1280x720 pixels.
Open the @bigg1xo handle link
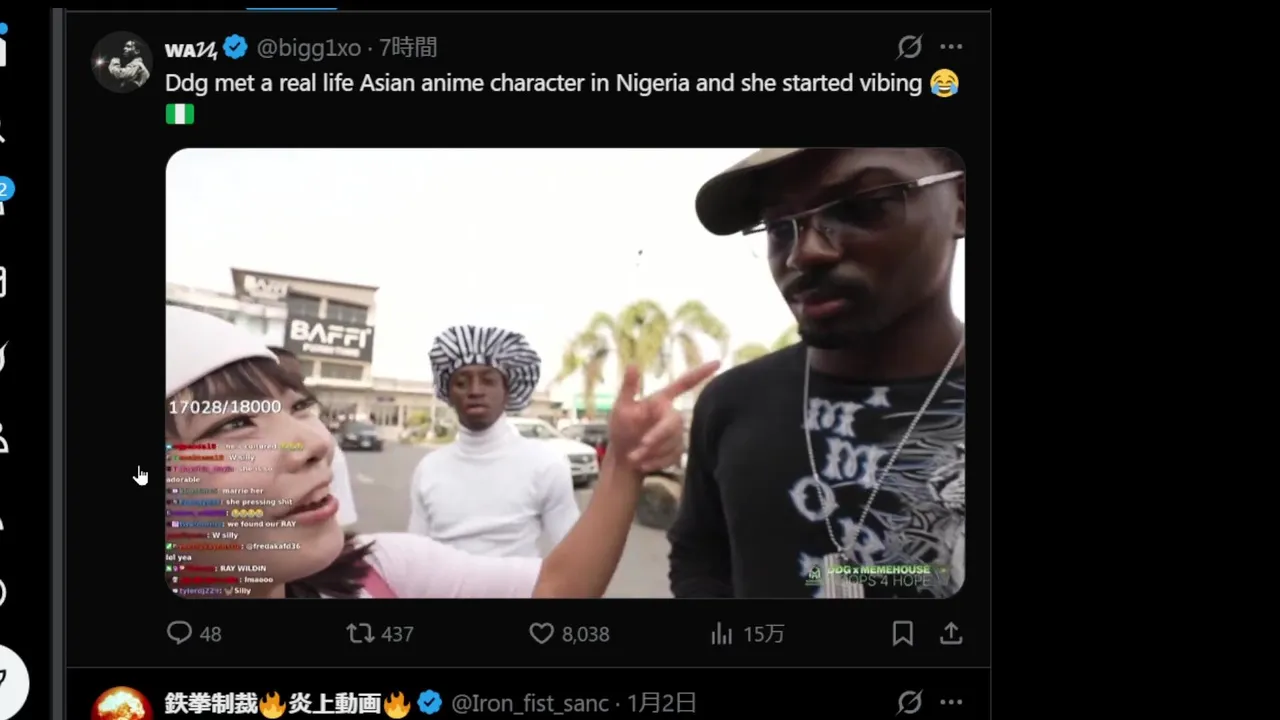coord(309,47)
